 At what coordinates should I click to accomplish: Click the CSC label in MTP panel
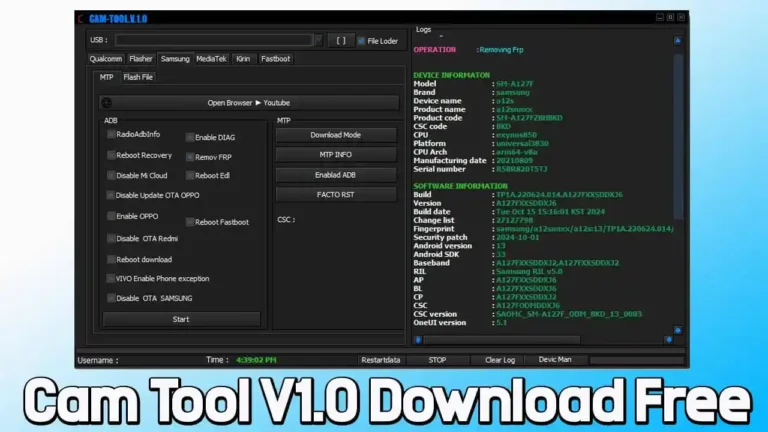pyautogui.click(x=286, y=219)
